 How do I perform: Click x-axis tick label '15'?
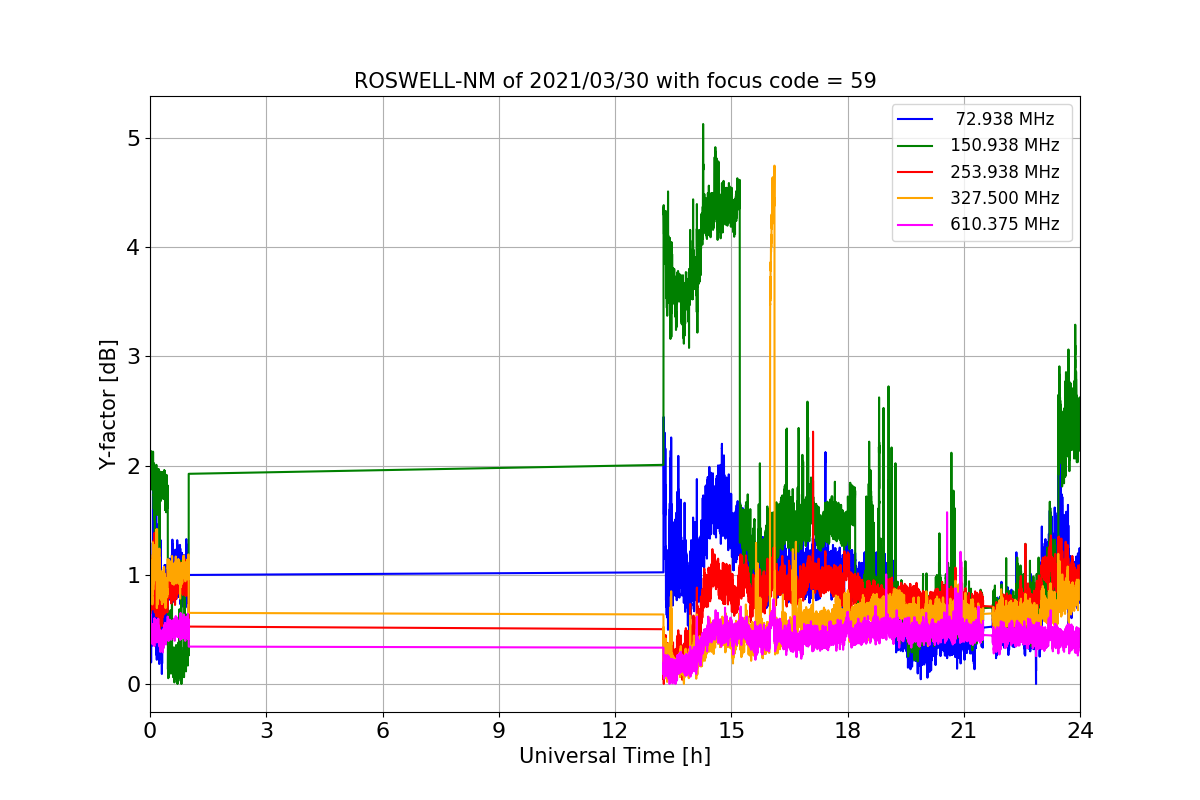pos(731,731)
